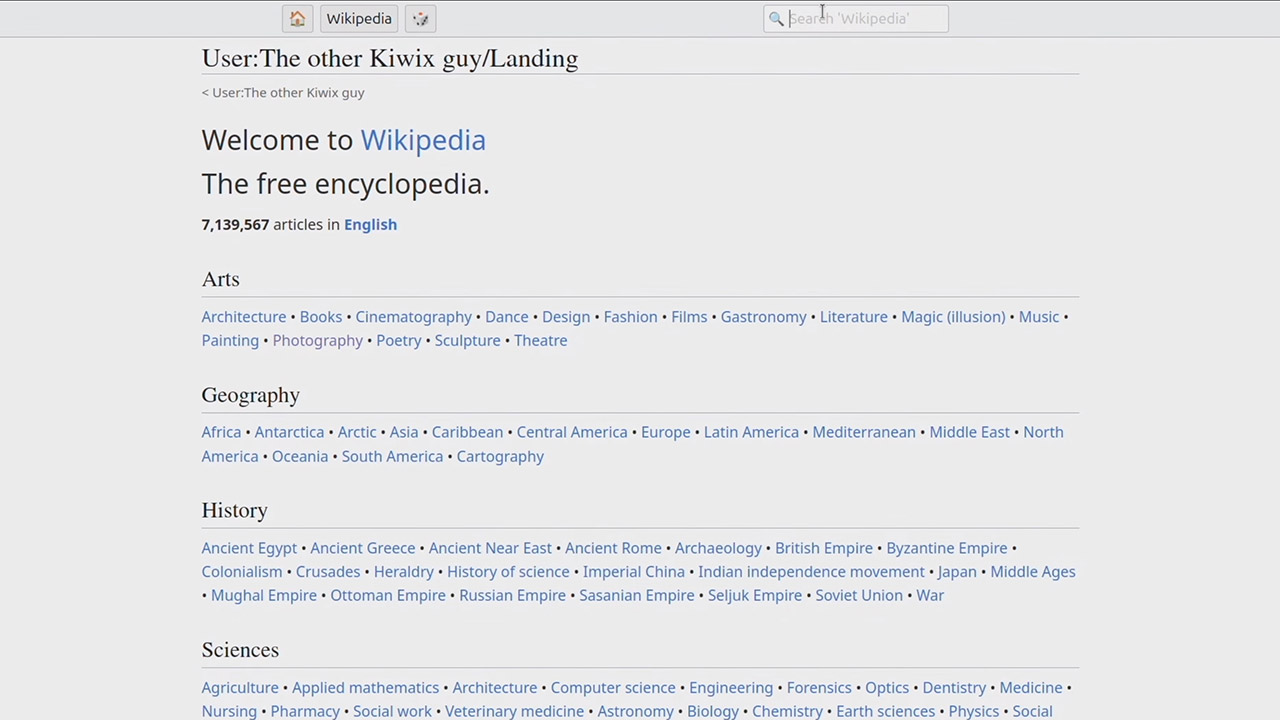This screenshot has height=720, width=1280.
Task: Open the Latin America link
Action: tap(751, 432)
